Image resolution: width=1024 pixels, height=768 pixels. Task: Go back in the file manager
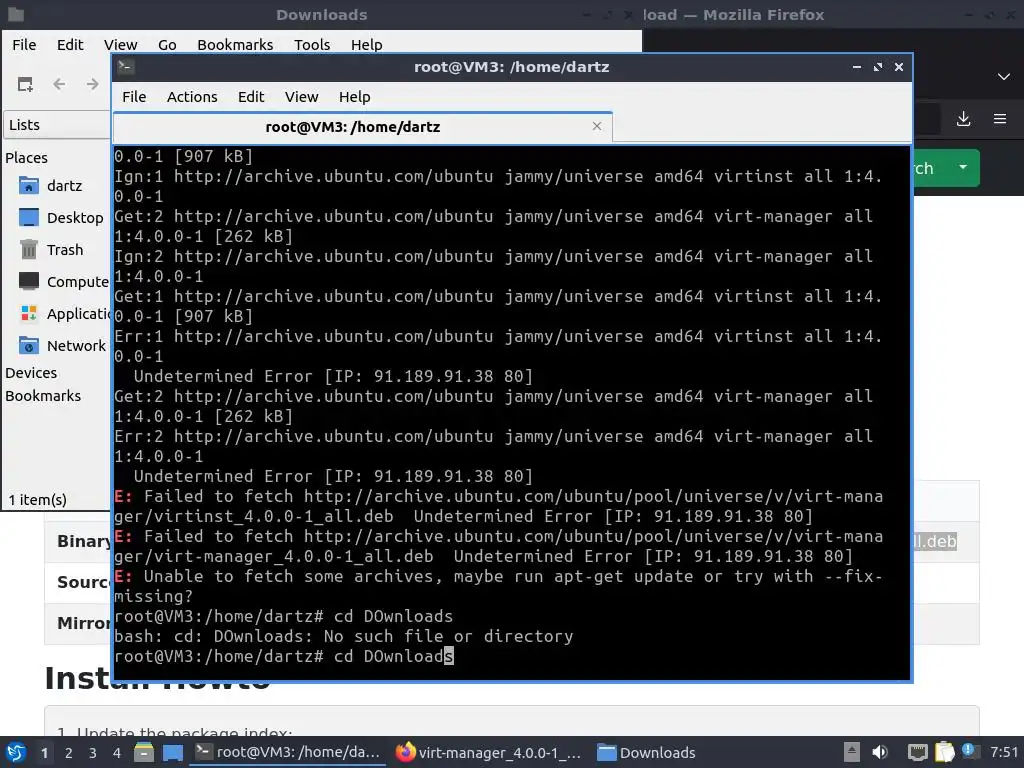[x=59, y=84]
